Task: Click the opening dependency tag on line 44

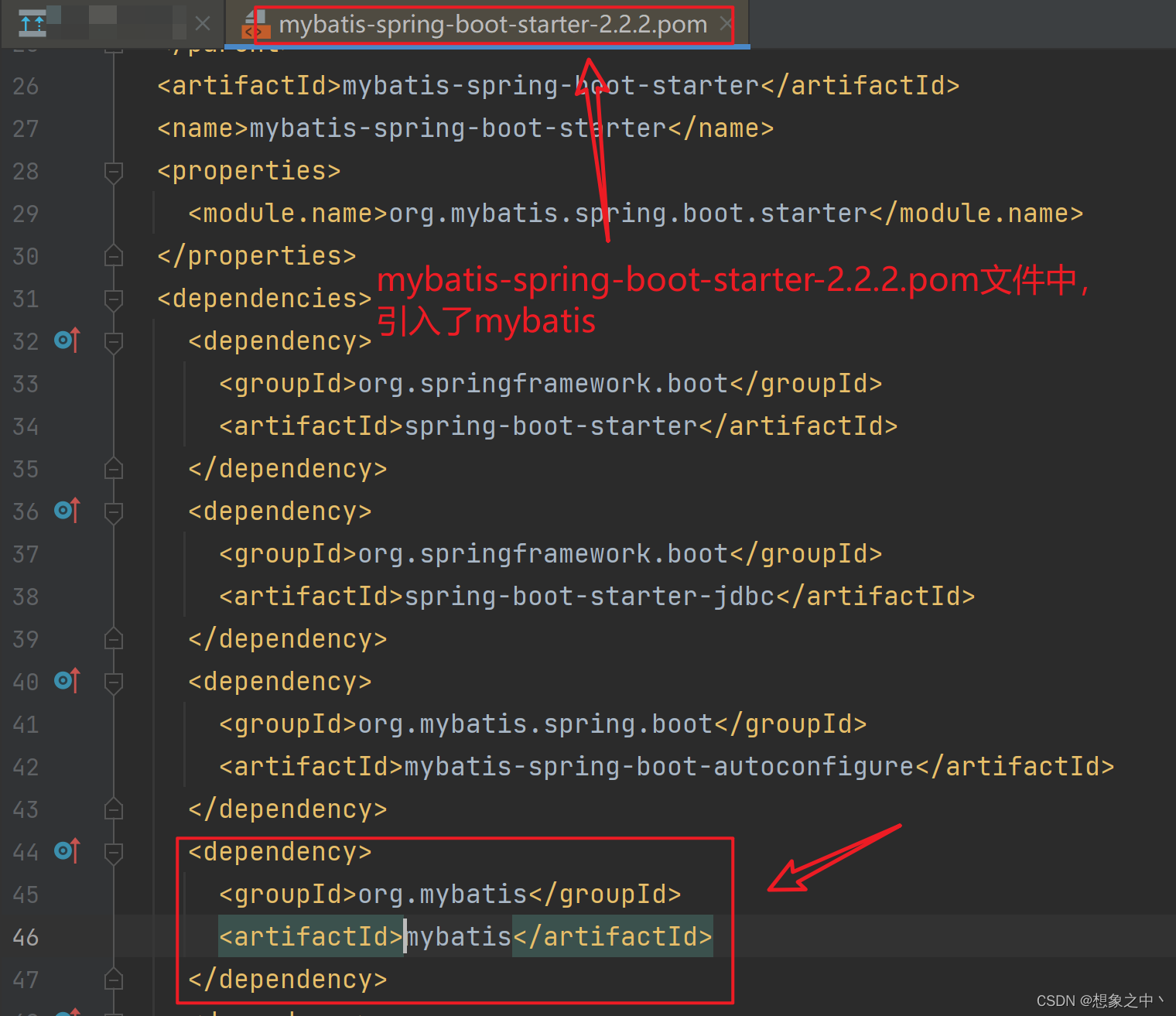Action: (x=280, y=852)
